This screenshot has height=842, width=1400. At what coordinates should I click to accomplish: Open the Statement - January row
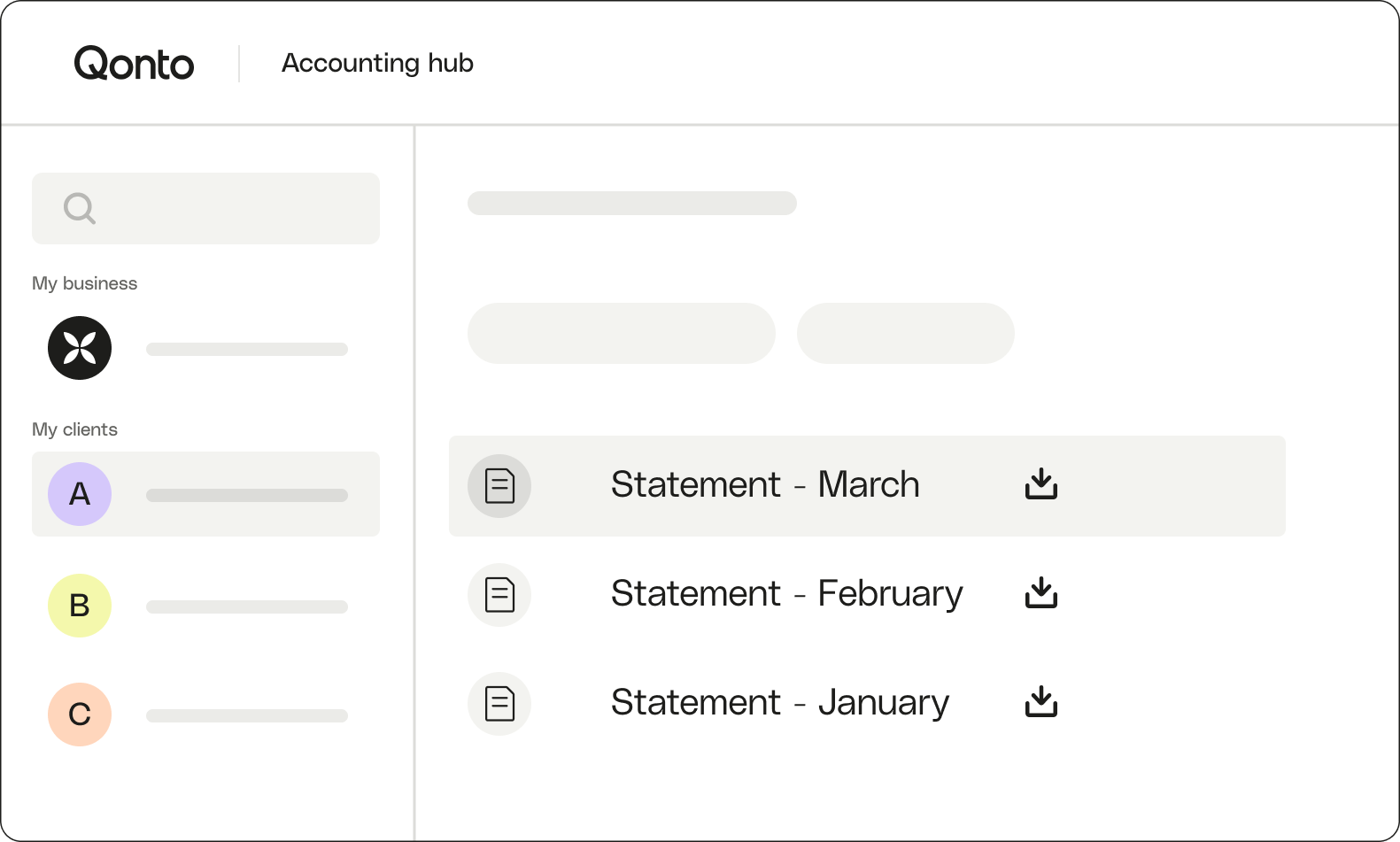tap(867, 703)
